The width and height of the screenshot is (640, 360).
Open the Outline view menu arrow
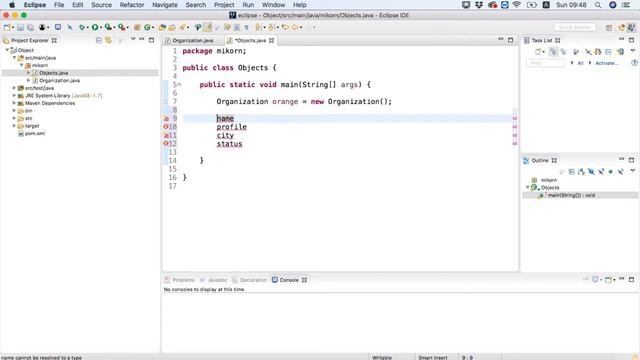click(x=633, y=171)
